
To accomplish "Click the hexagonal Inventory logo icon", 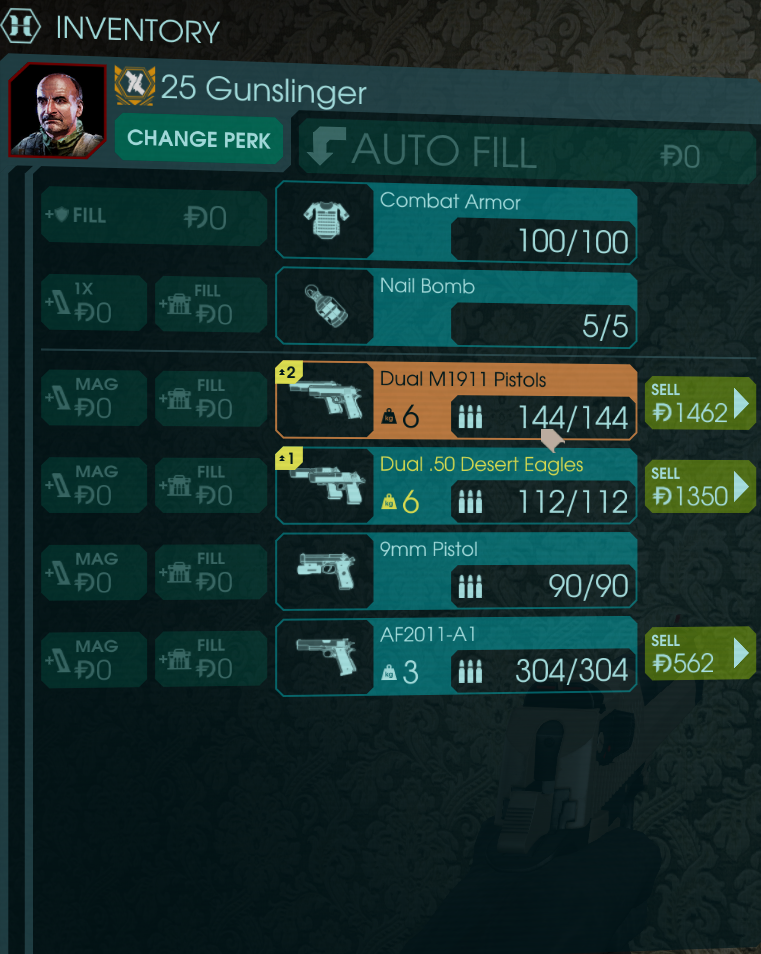I will [x=20, y=26].
